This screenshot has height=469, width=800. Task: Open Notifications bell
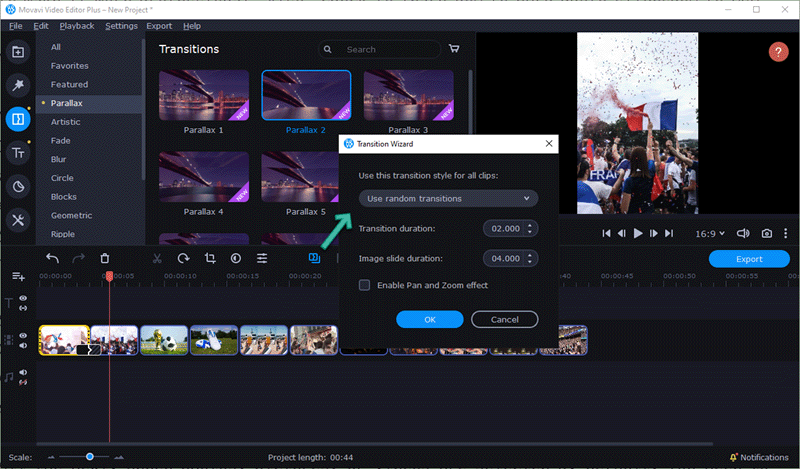pyautogui.click(x=733, y=457)
